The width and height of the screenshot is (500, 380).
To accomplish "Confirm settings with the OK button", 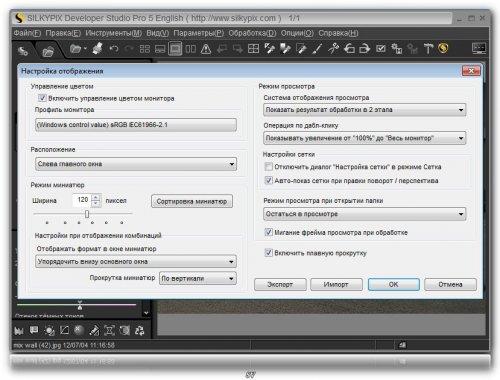I will pos(393,284).
